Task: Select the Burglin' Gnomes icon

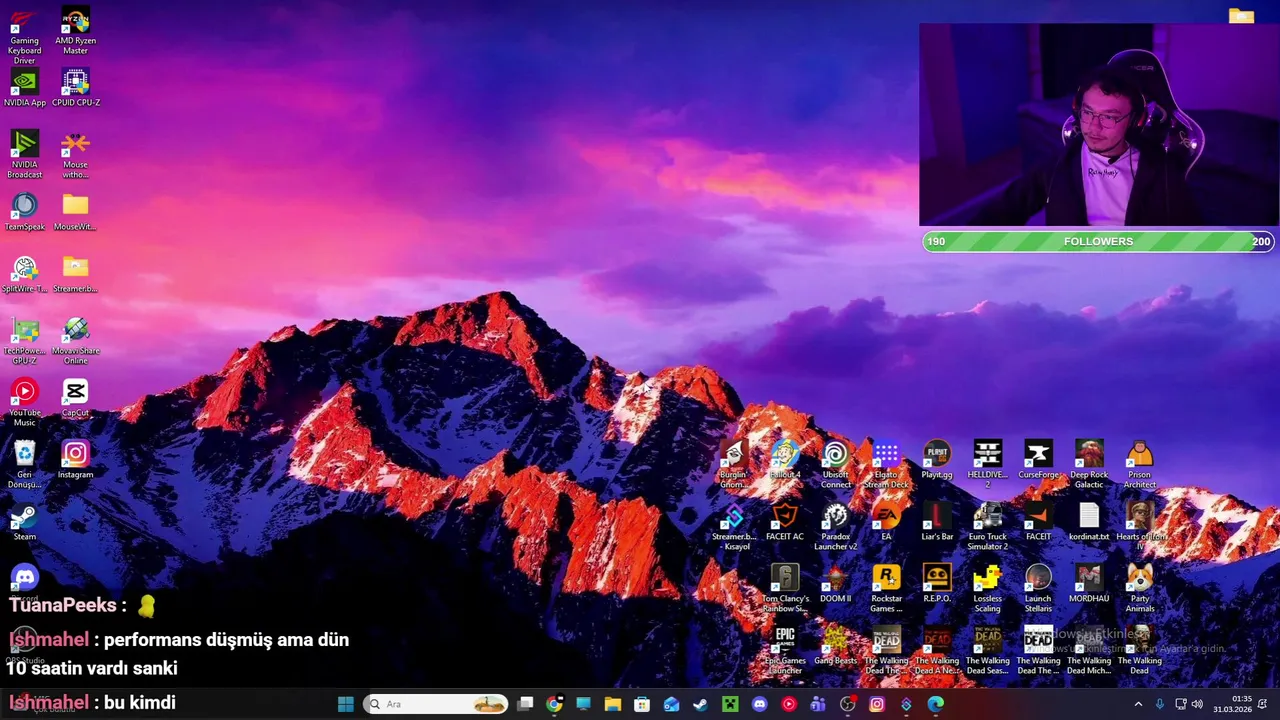Action: point(734,465)
